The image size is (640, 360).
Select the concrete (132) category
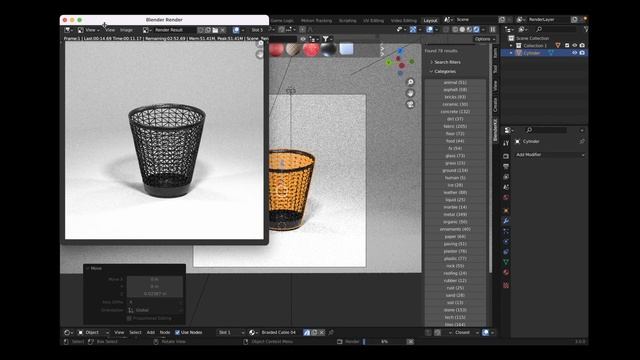coord(455,111)
